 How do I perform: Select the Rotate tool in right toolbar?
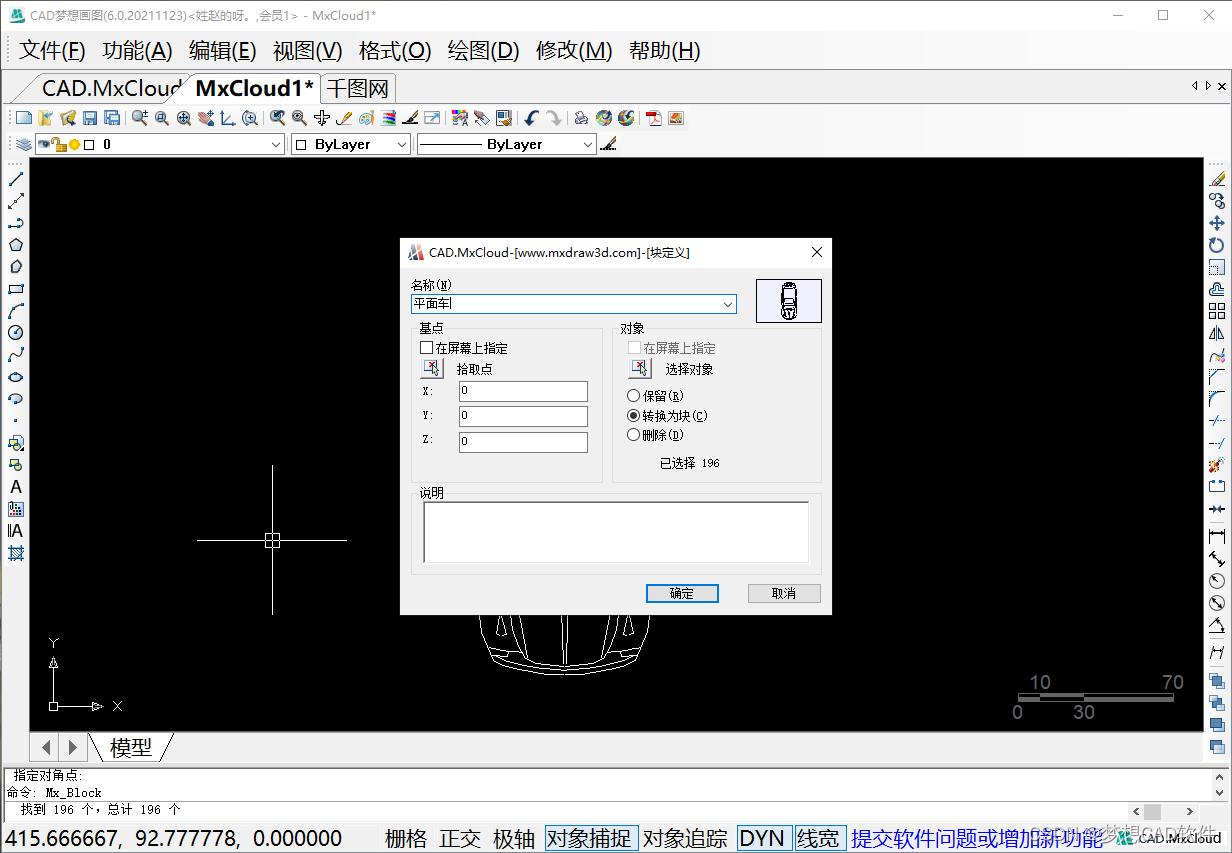1217,245
